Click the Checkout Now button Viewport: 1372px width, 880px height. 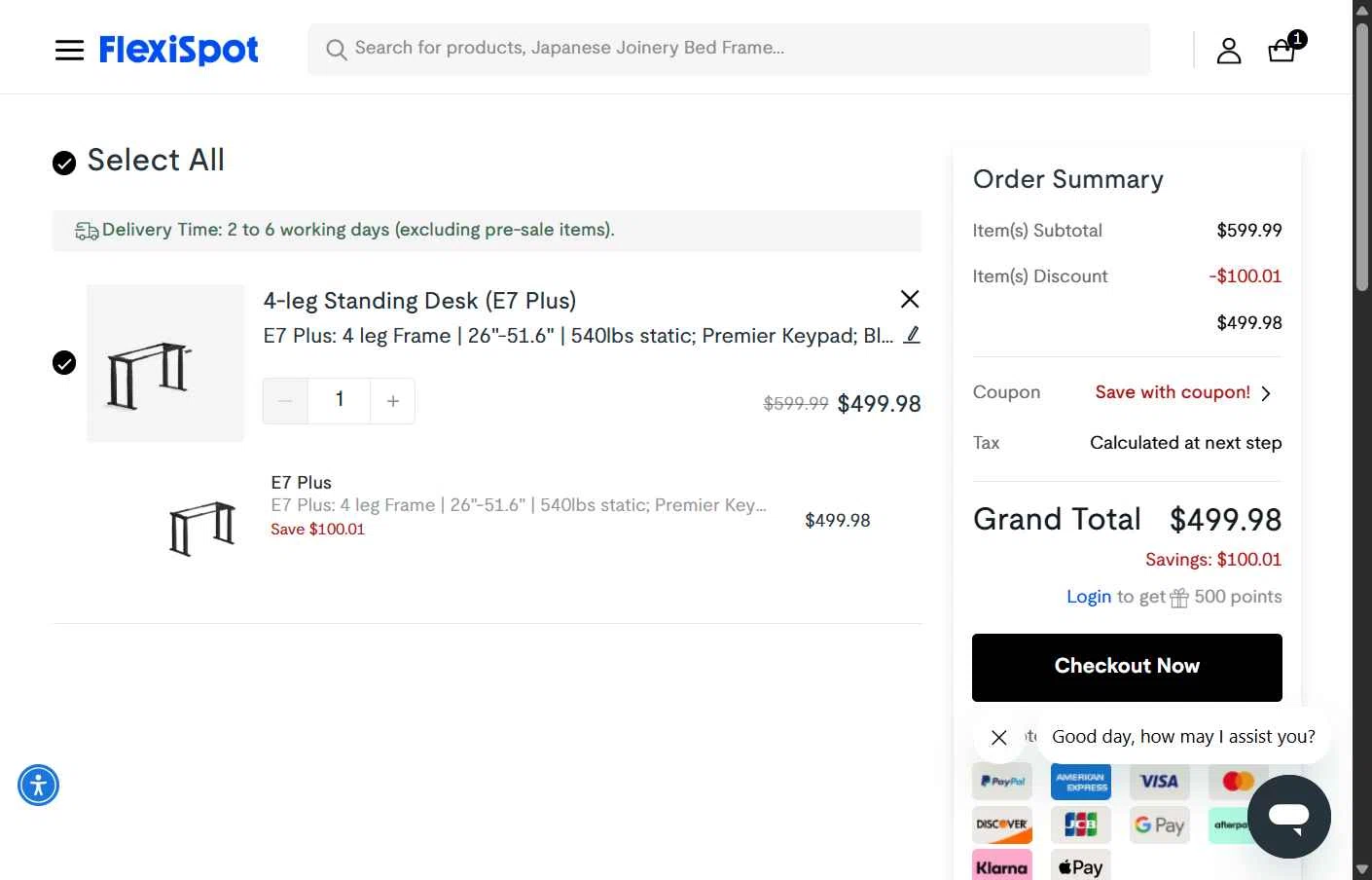click(1127, 667)
